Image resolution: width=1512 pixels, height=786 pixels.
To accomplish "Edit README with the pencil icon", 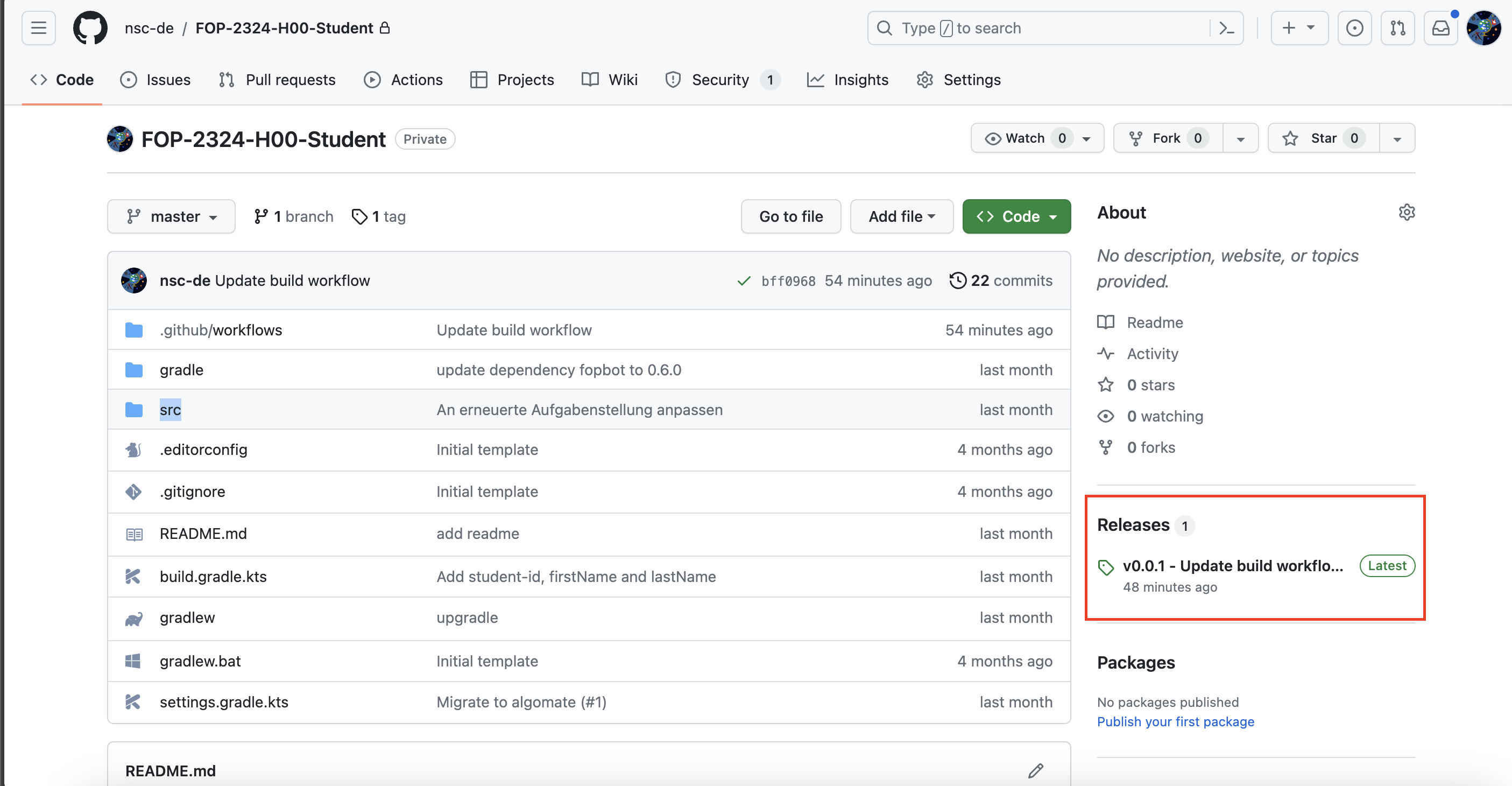I will point(1035,770).
